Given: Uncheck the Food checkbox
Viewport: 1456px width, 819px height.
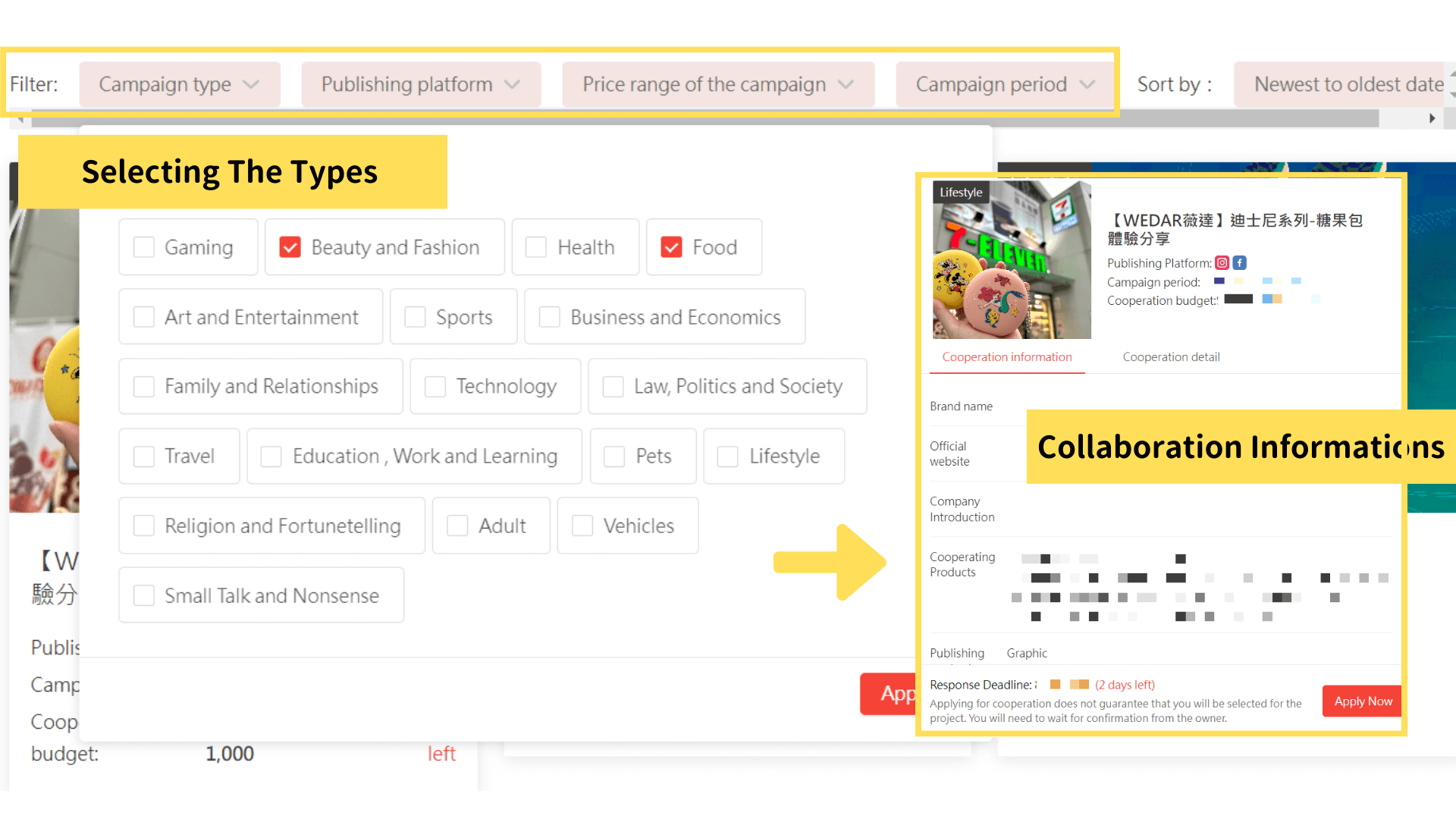Looking at the screenshot, I should [x=671, y=247].
